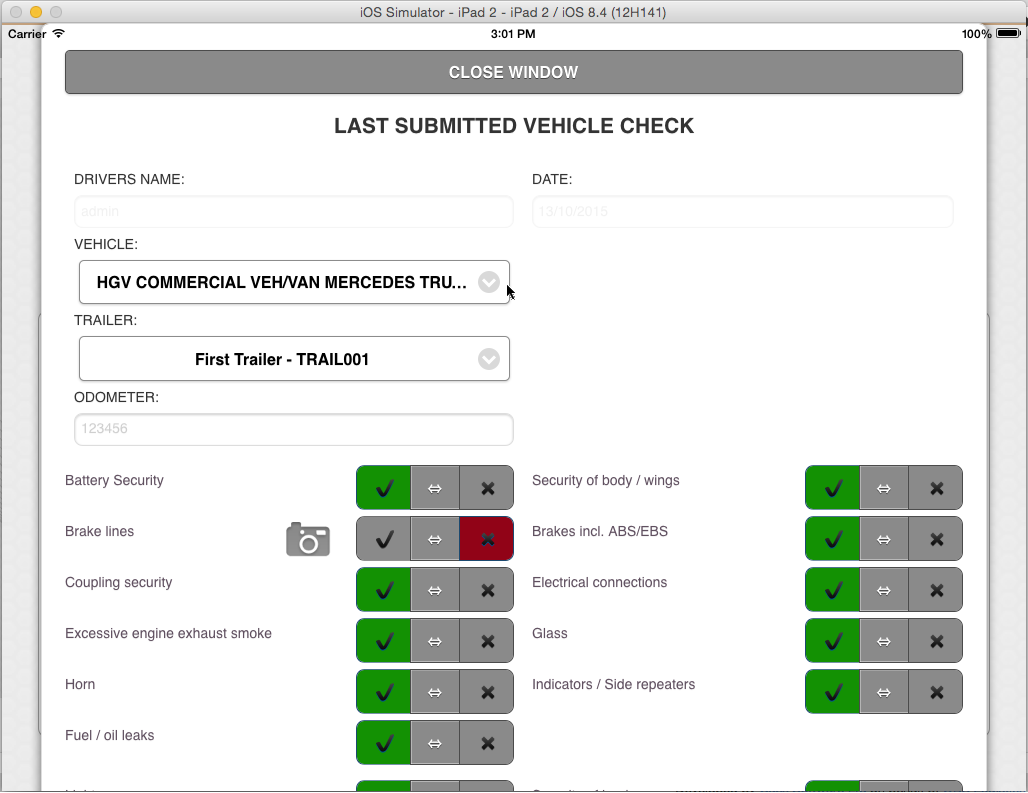The image size is (1028, 793).
Task: Select arrows option for Excessive engine exhaust smoke
Action: click(435, 641)
